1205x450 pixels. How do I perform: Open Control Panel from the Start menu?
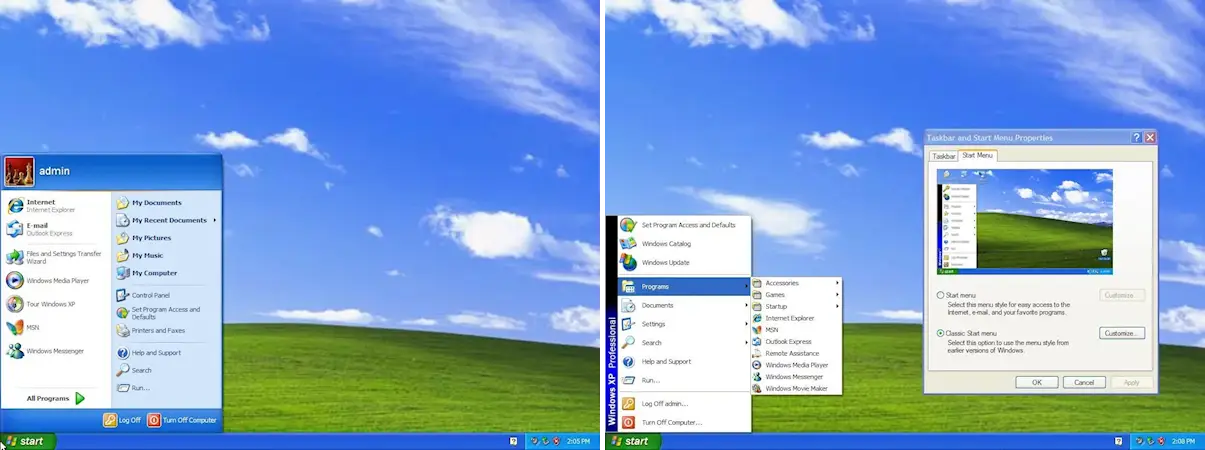pyautogui.click(x=150, y=295)
